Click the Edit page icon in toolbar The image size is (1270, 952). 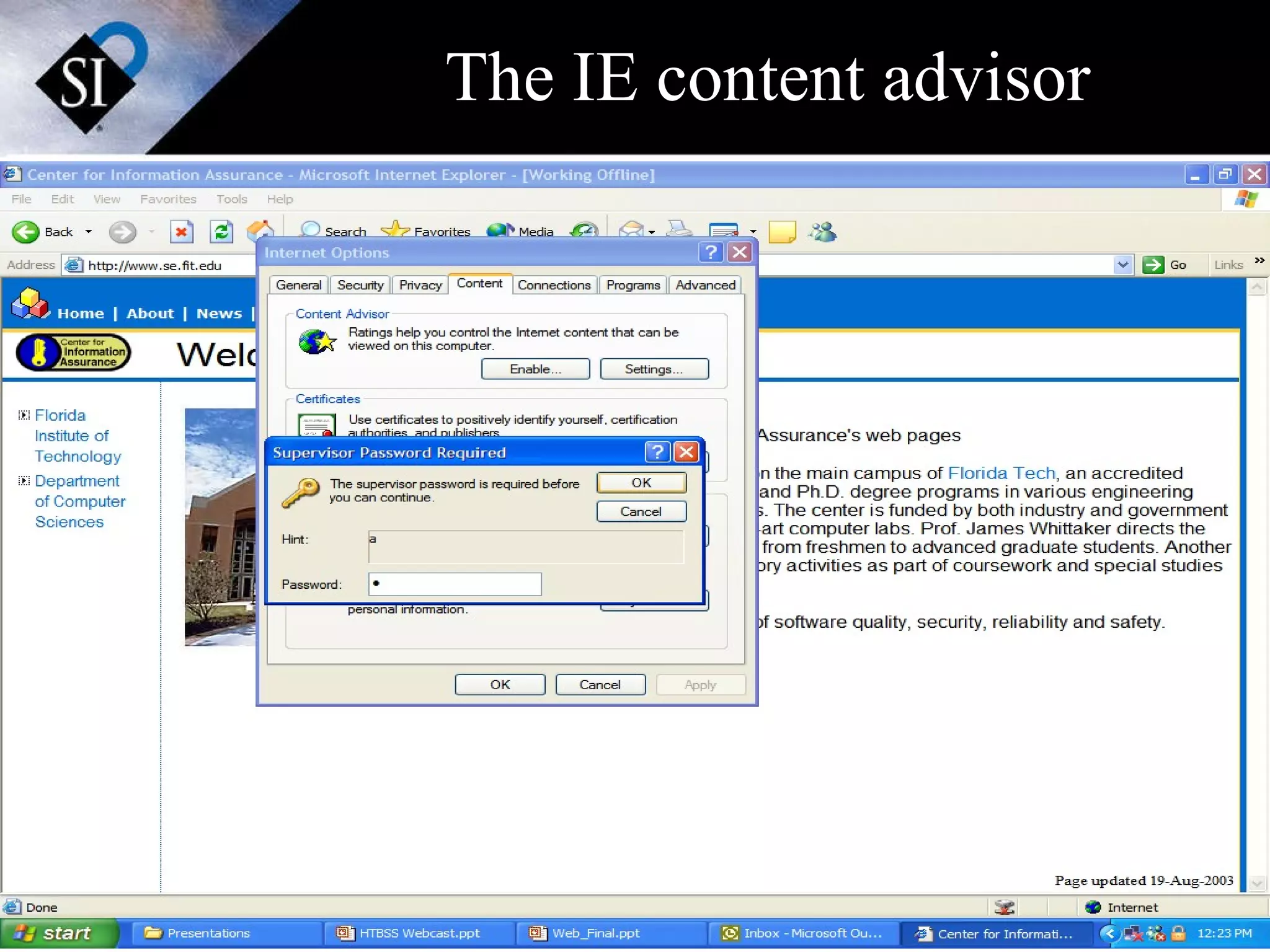click(x=723, y=231)
